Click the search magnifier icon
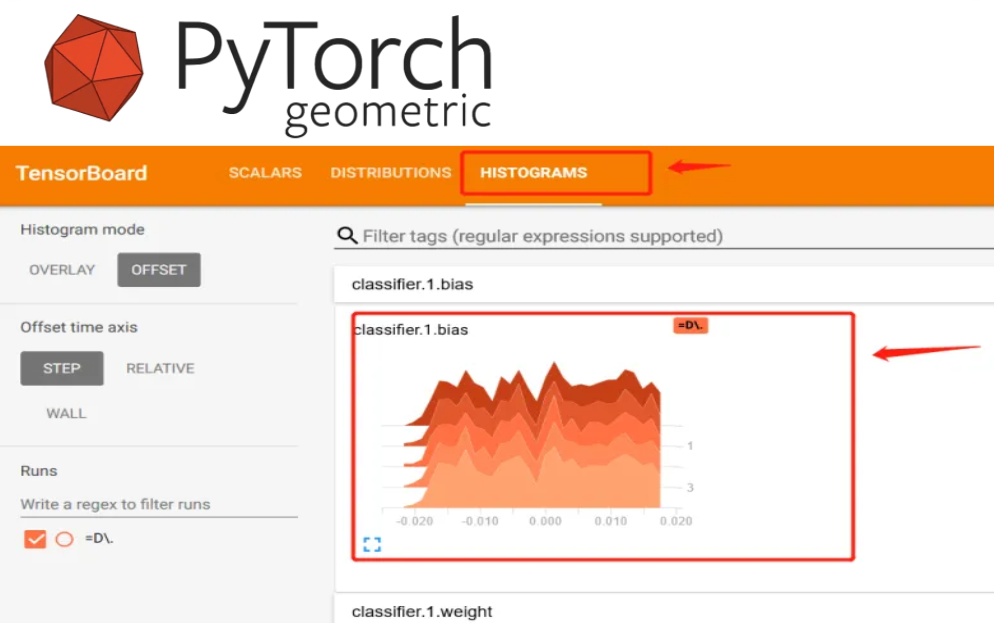This screenshot has height=623, width=994. click(x=347, y=236)
